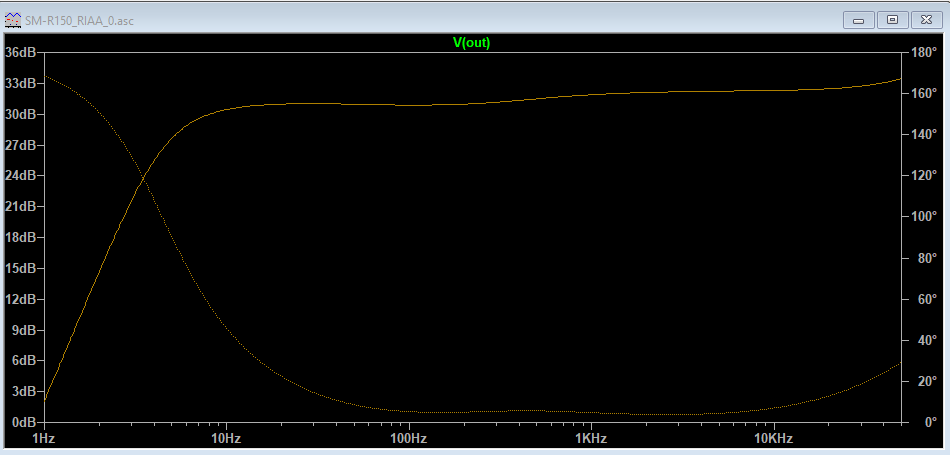Image resolution: width=950 pixels, height=455 pixels.
Task: Click the 27dB left axis label
Action: point(19,145)
